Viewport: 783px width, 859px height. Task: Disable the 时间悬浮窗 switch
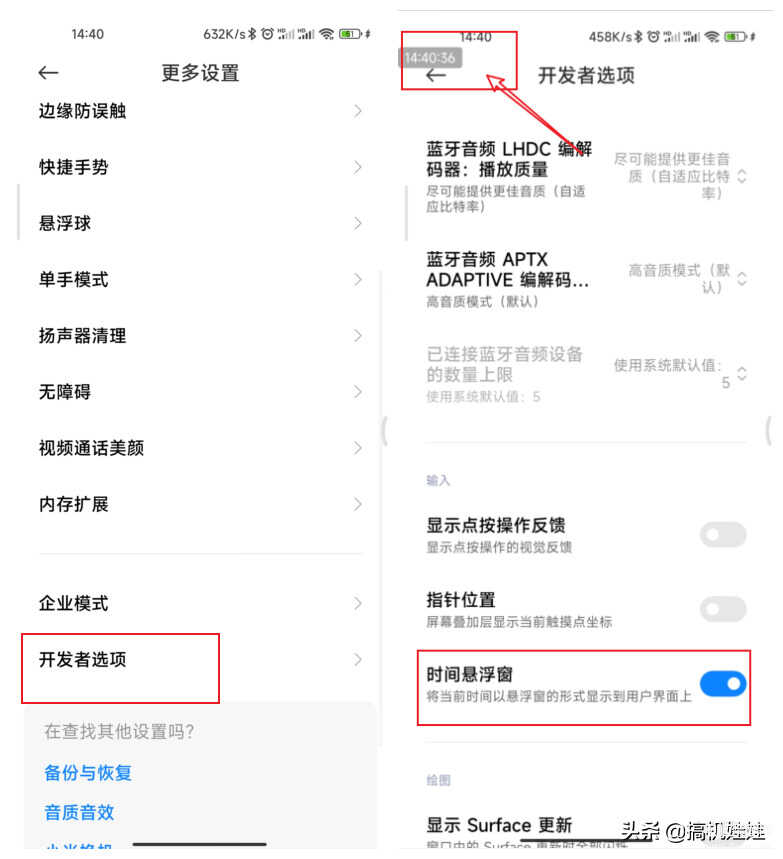pos(723,684)
